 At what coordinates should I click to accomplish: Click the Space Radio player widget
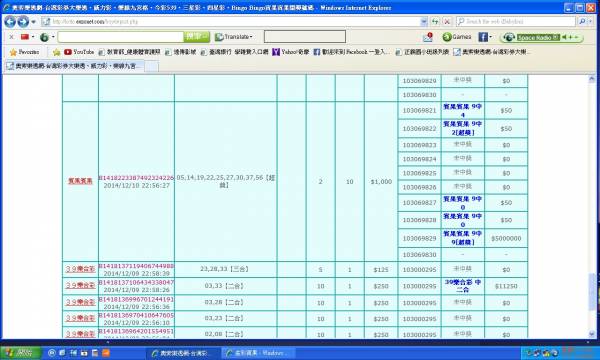tap(541, 37)
